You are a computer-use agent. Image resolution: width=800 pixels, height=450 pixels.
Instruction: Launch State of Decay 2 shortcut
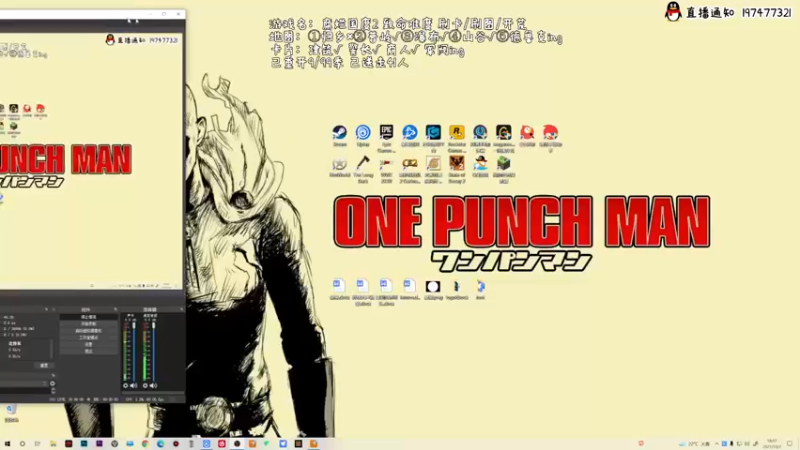click(x=457, y=169)
